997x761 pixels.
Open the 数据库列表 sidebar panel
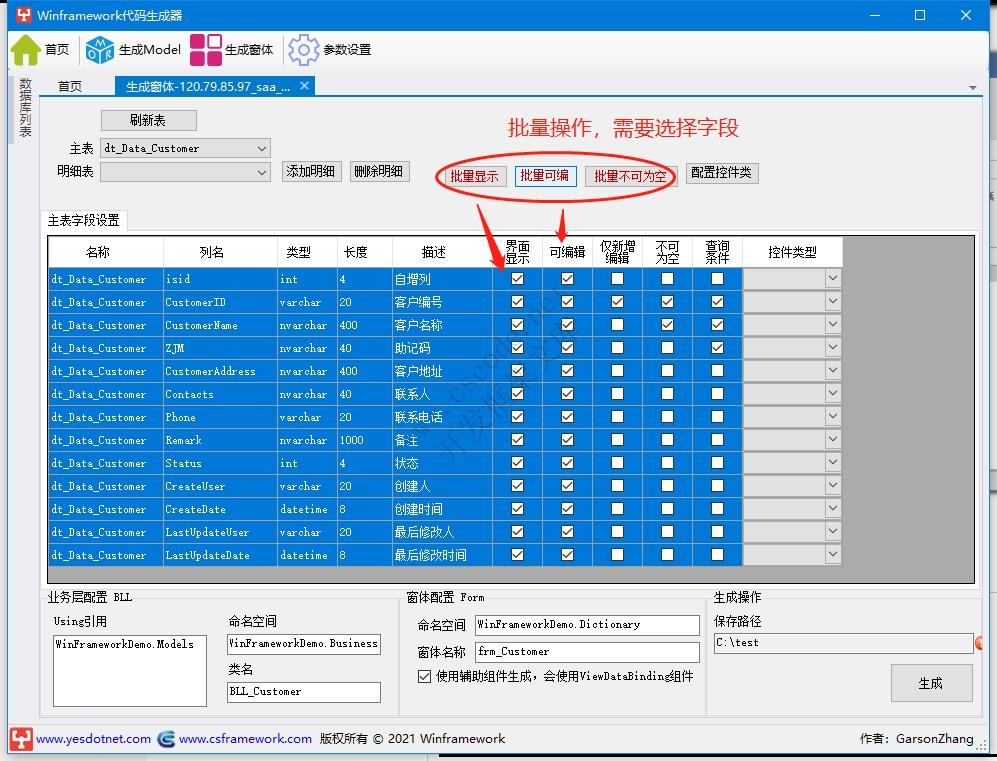point(24,110)
